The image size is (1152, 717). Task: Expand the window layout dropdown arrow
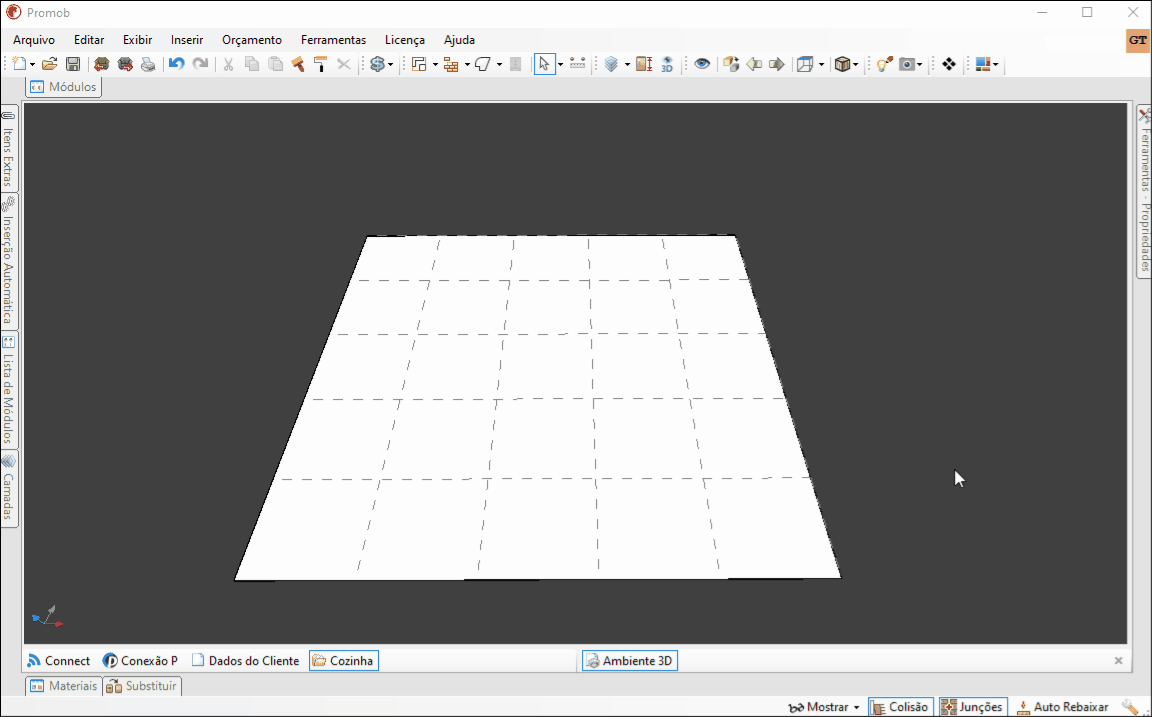click(996, 65)
